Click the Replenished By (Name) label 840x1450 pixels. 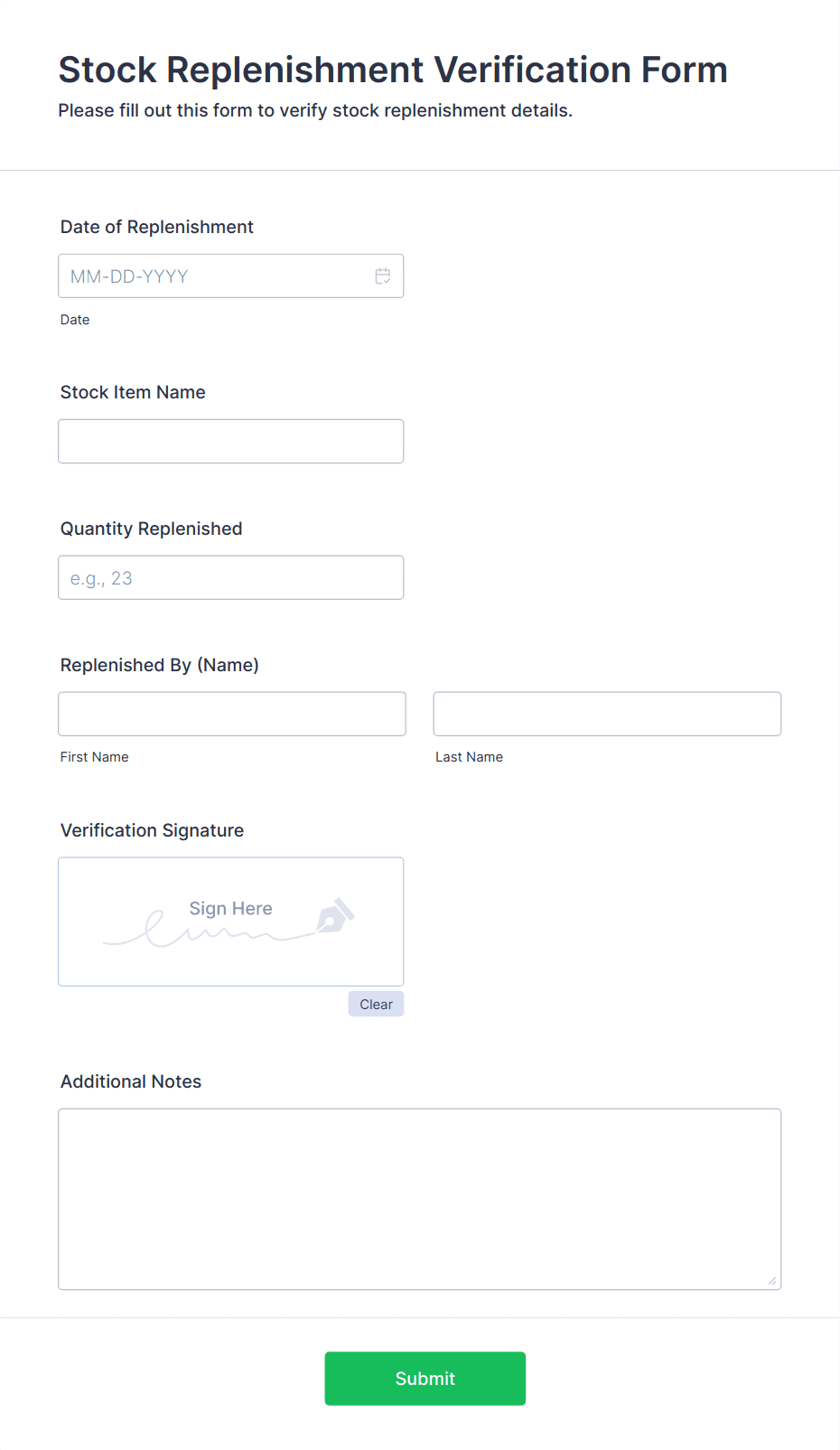pos(160,666)
